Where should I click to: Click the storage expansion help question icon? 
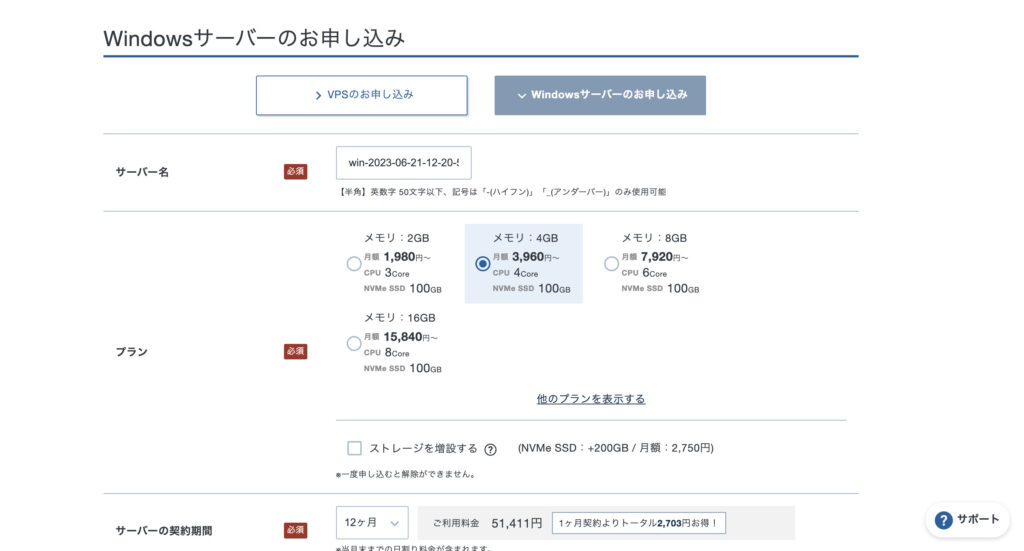click(x=490, y=449)
